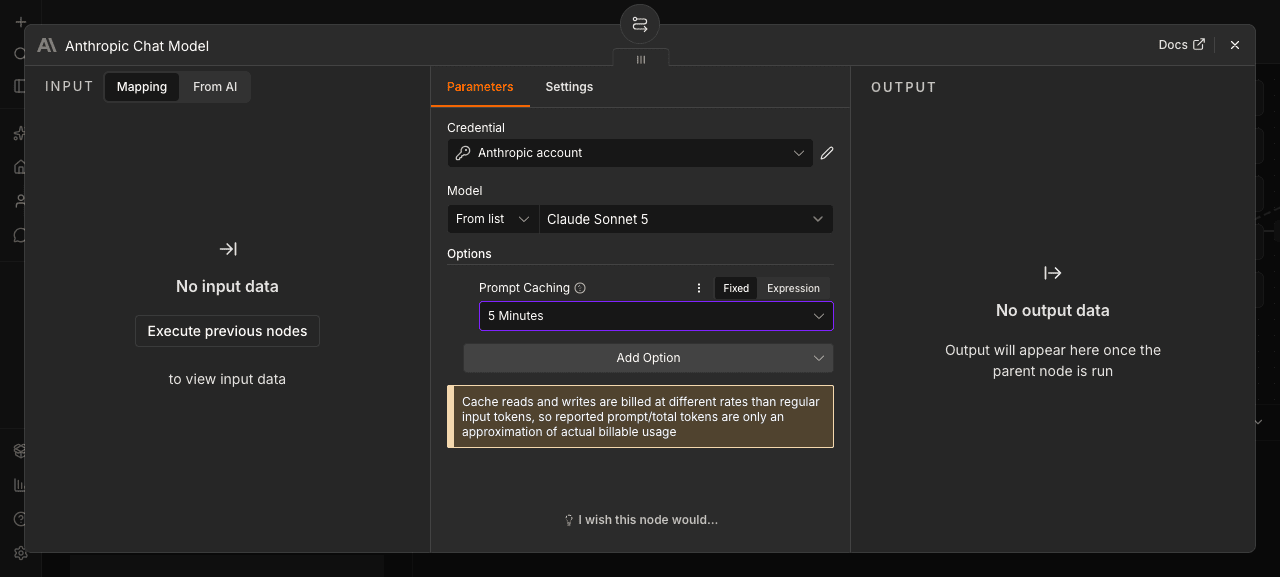Set Prompt Caching mode to Fixed
This screenshot has height=577, width=1280.
736,288
